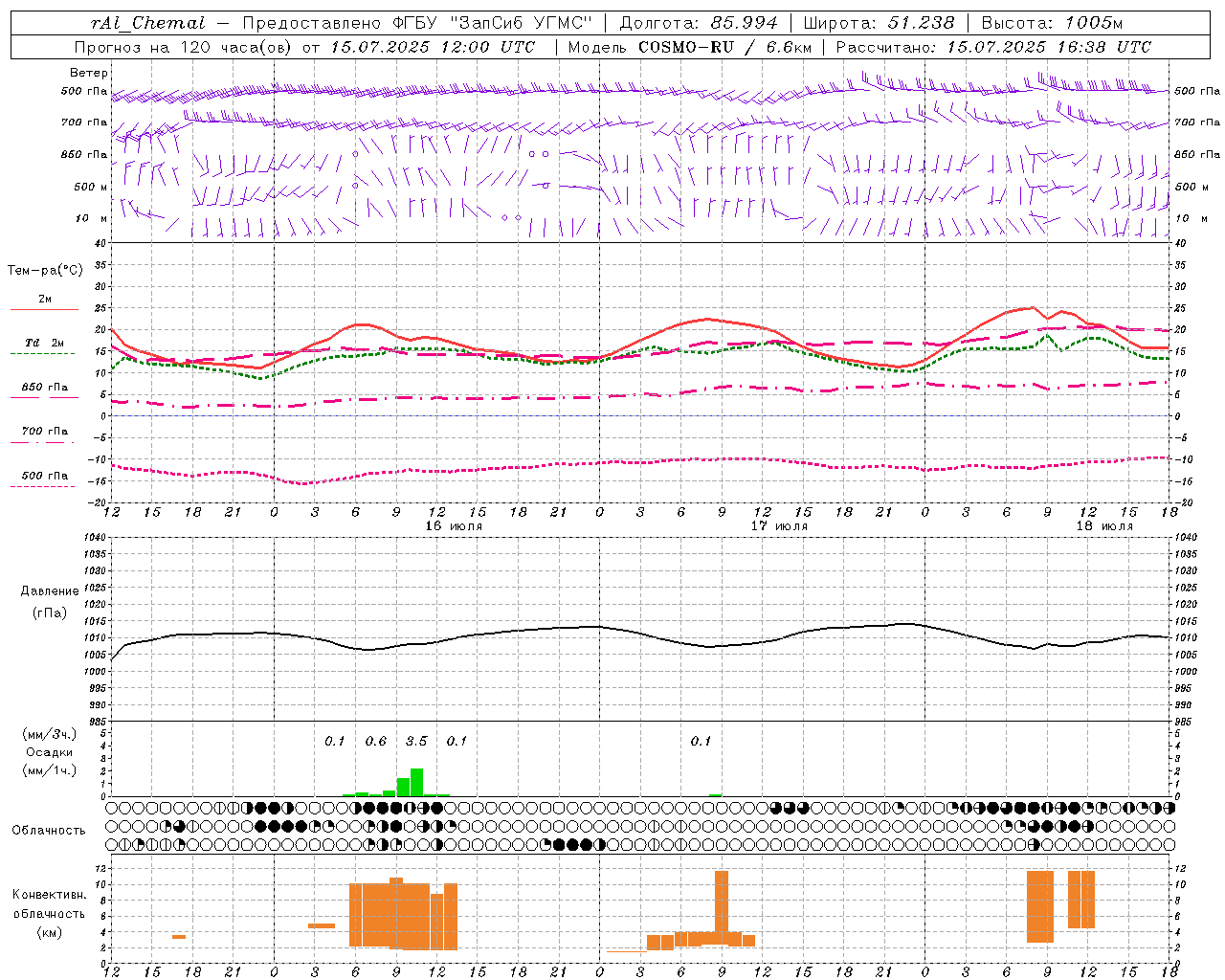Click the "Td 2м" dew point legend entry

(x=44, y=343)
